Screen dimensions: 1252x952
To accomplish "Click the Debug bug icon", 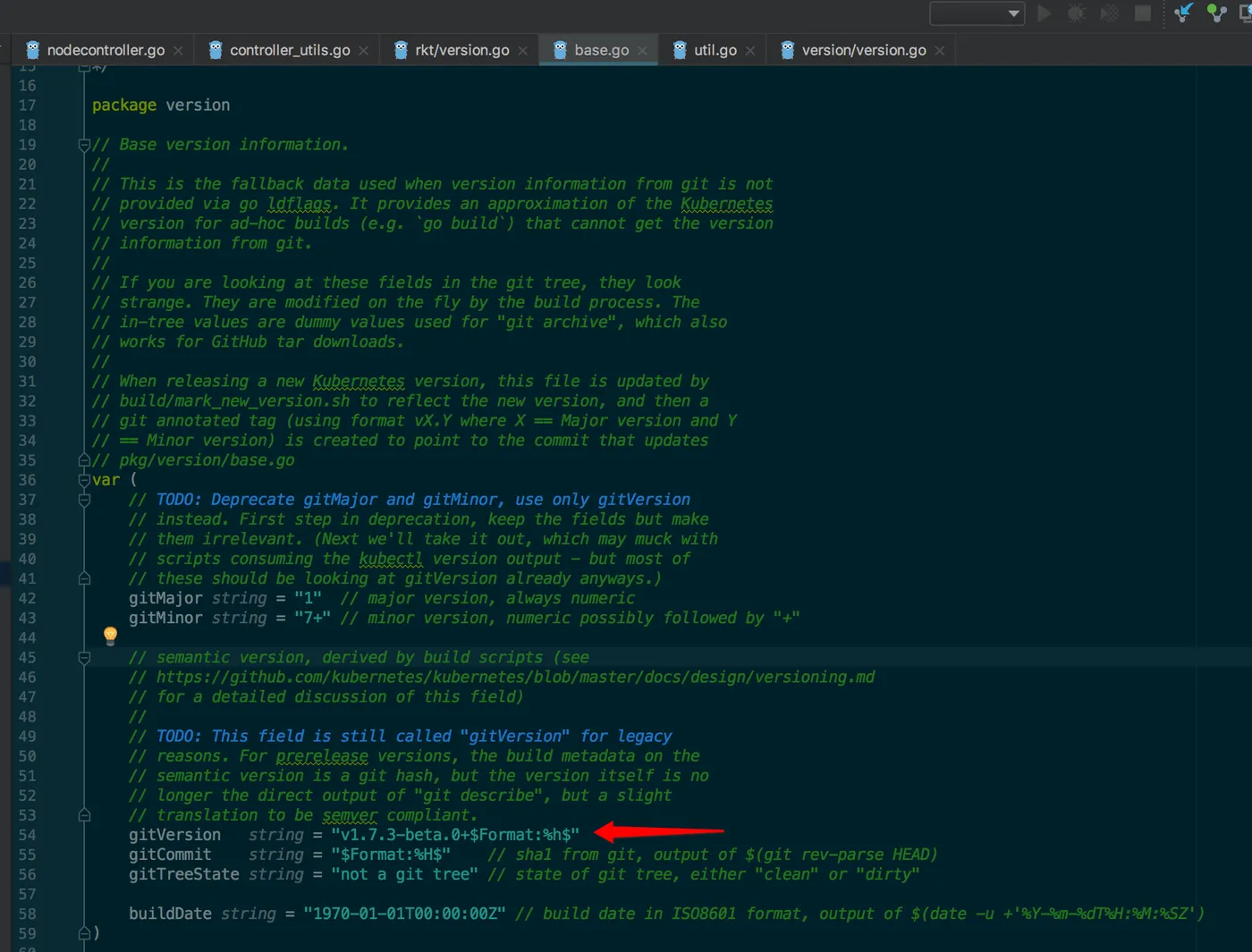I will [x=1077, y=13].
